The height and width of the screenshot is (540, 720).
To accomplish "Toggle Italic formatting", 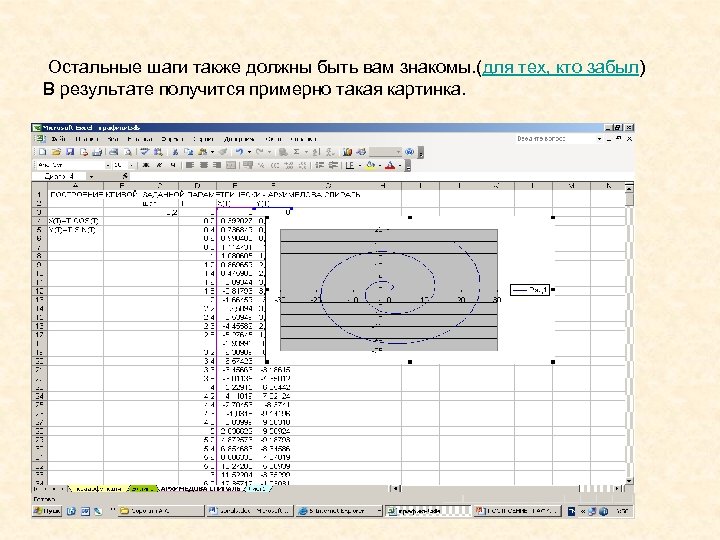I will pos(159,165).
